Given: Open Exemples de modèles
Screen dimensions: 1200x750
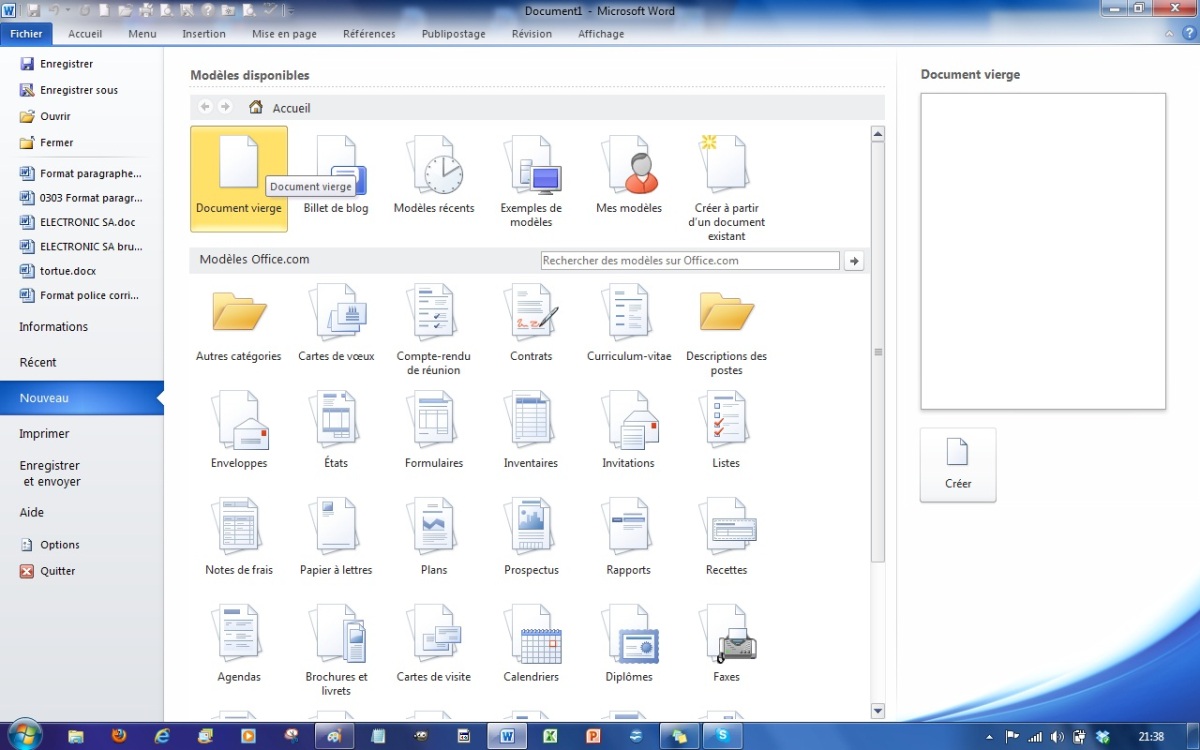Looking at the screenshot, I should 531,182.
